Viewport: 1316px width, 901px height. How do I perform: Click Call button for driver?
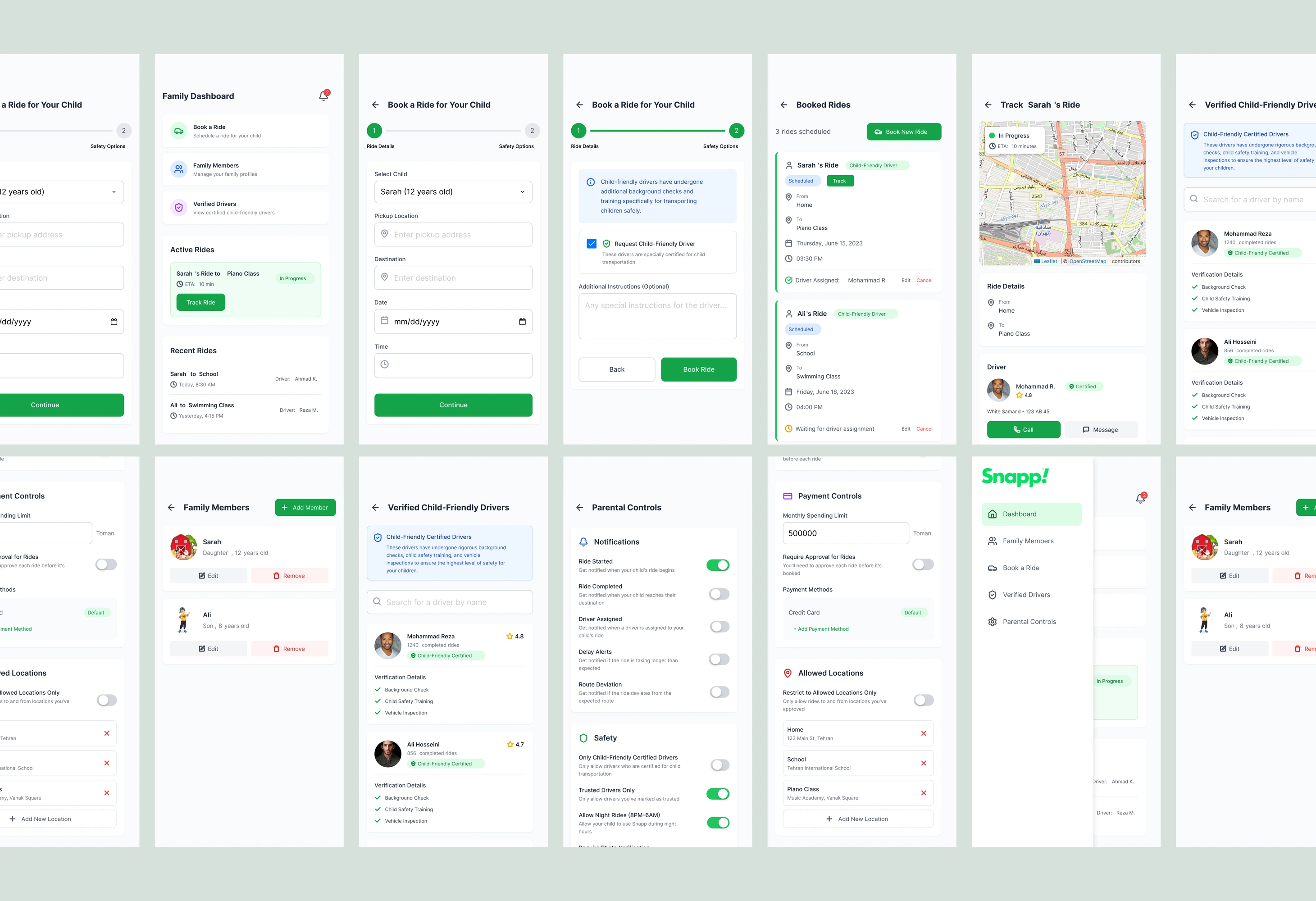pyautogui.click(x=1023, y=430)
